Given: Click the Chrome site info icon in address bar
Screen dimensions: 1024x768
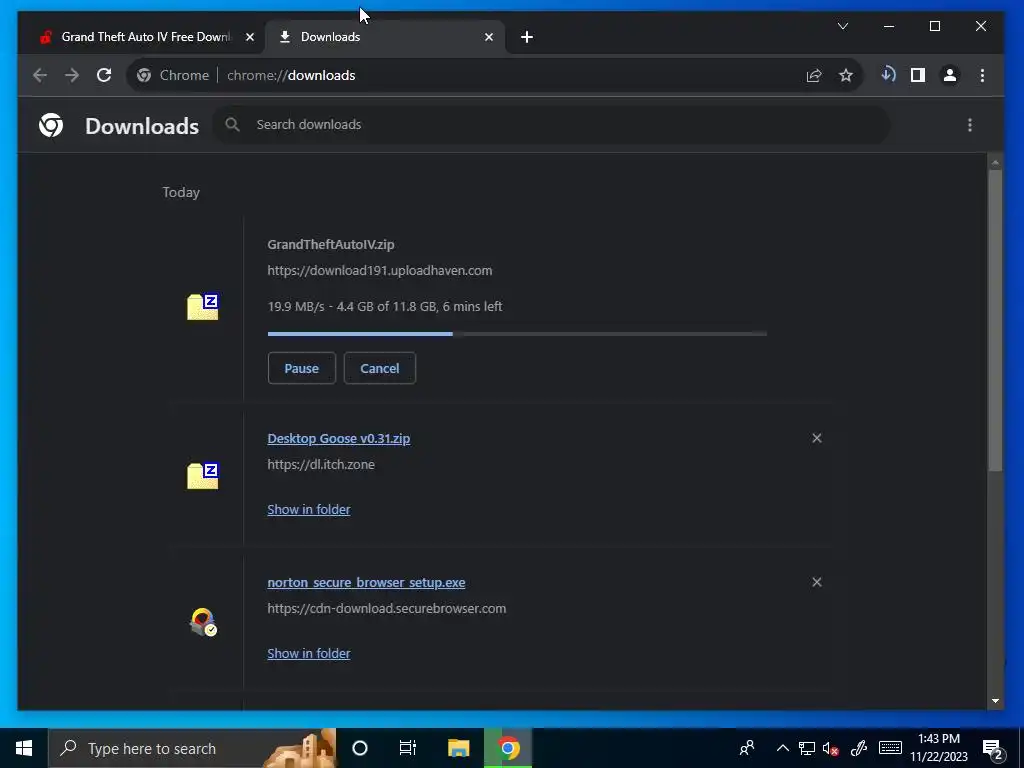Looking at the screenshot, I should 144,75.
